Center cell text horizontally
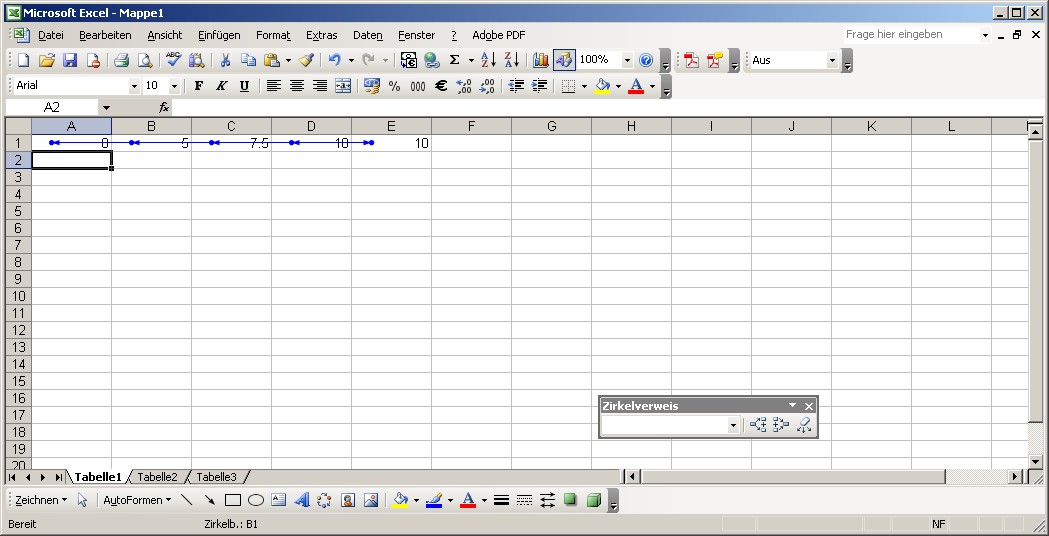 point(296,86)
